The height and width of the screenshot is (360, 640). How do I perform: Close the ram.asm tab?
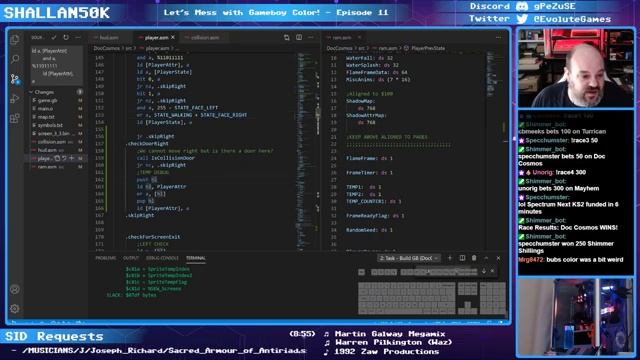(x=359, y=37)
